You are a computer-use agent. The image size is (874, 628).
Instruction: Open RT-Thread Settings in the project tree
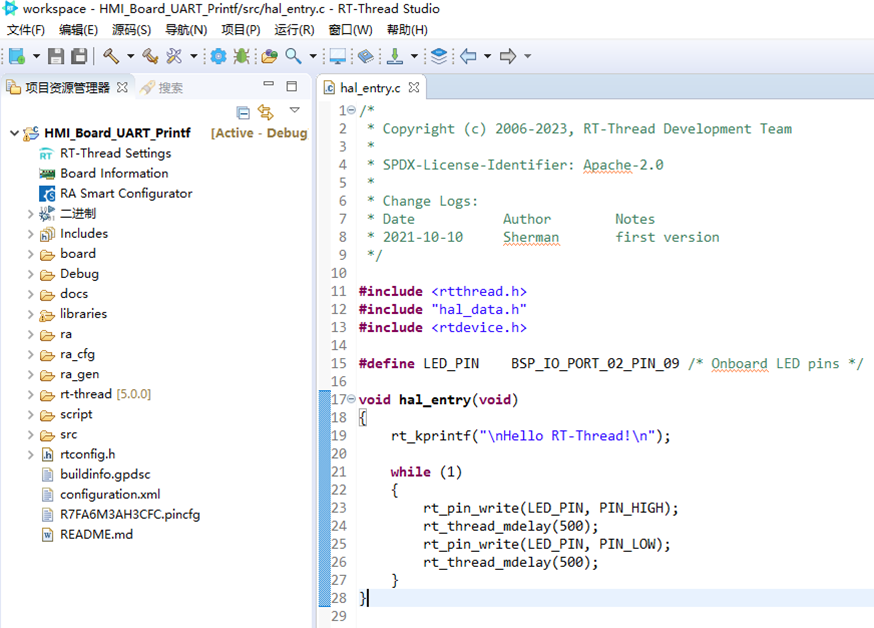(x=115, y=153)
